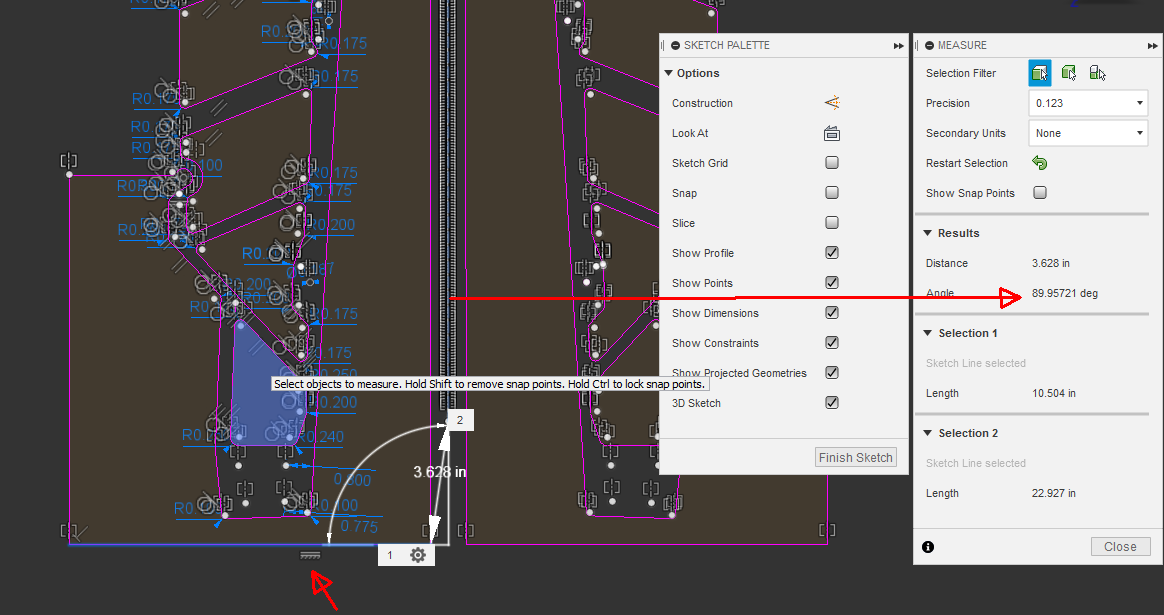Open the Precision dropdown

[x=1087, y=102]
